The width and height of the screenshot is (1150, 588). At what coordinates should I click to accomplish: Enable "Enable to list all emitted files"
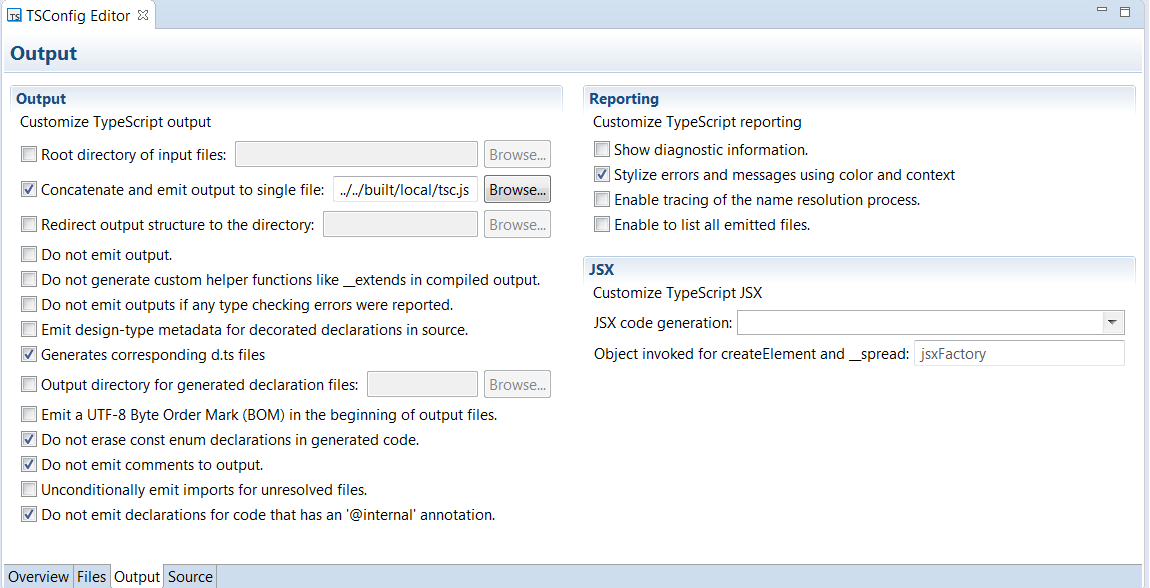point(601,225)
